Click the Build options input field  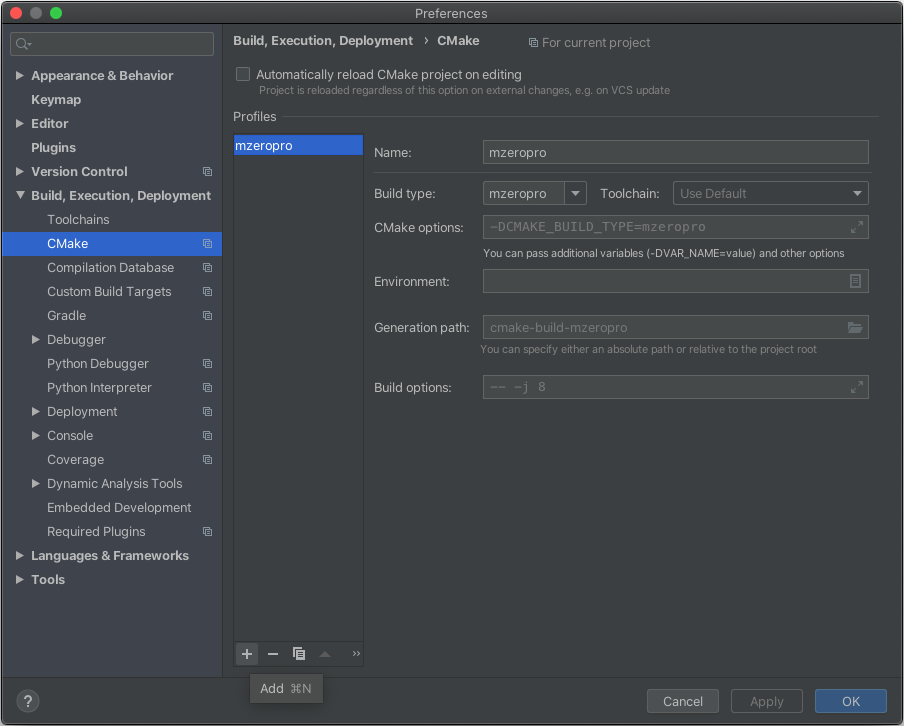click(x=675, y=388)
